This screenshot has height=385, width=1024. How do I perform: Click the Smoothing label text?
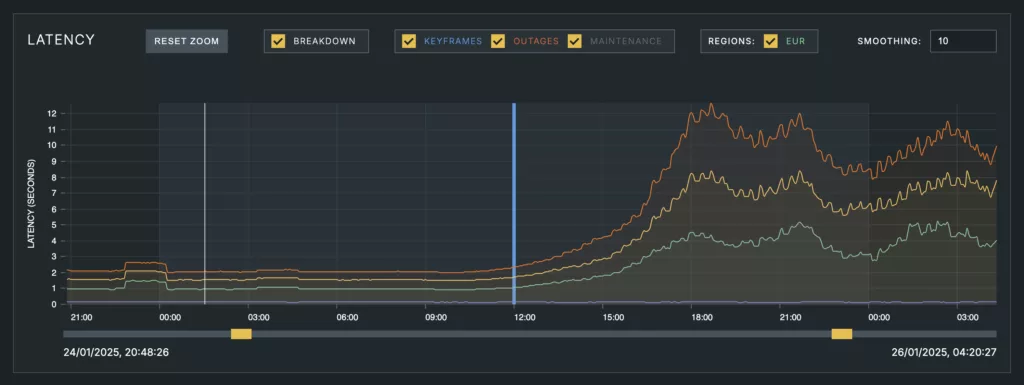point(889,41)
